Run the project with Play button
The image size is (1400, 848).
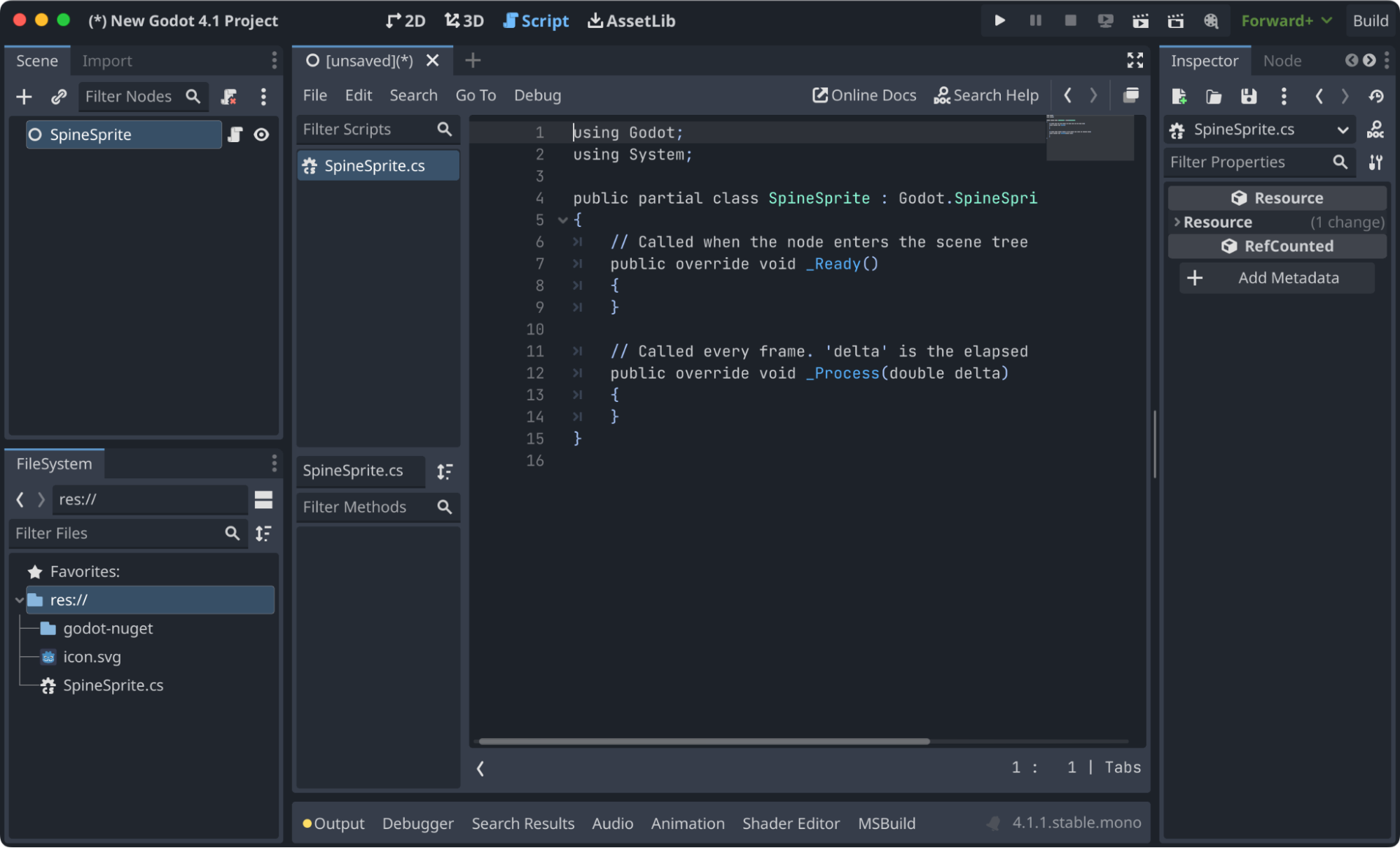tap(999, 20)
